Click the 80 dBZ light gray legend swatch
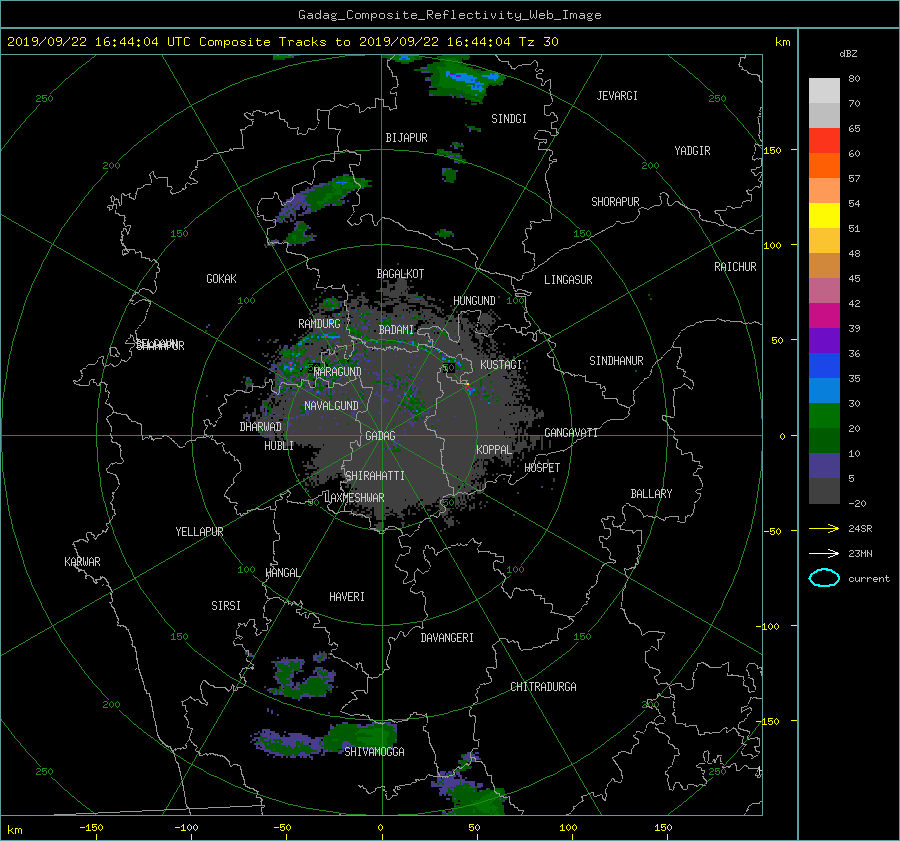 click(x=824, y=91)
